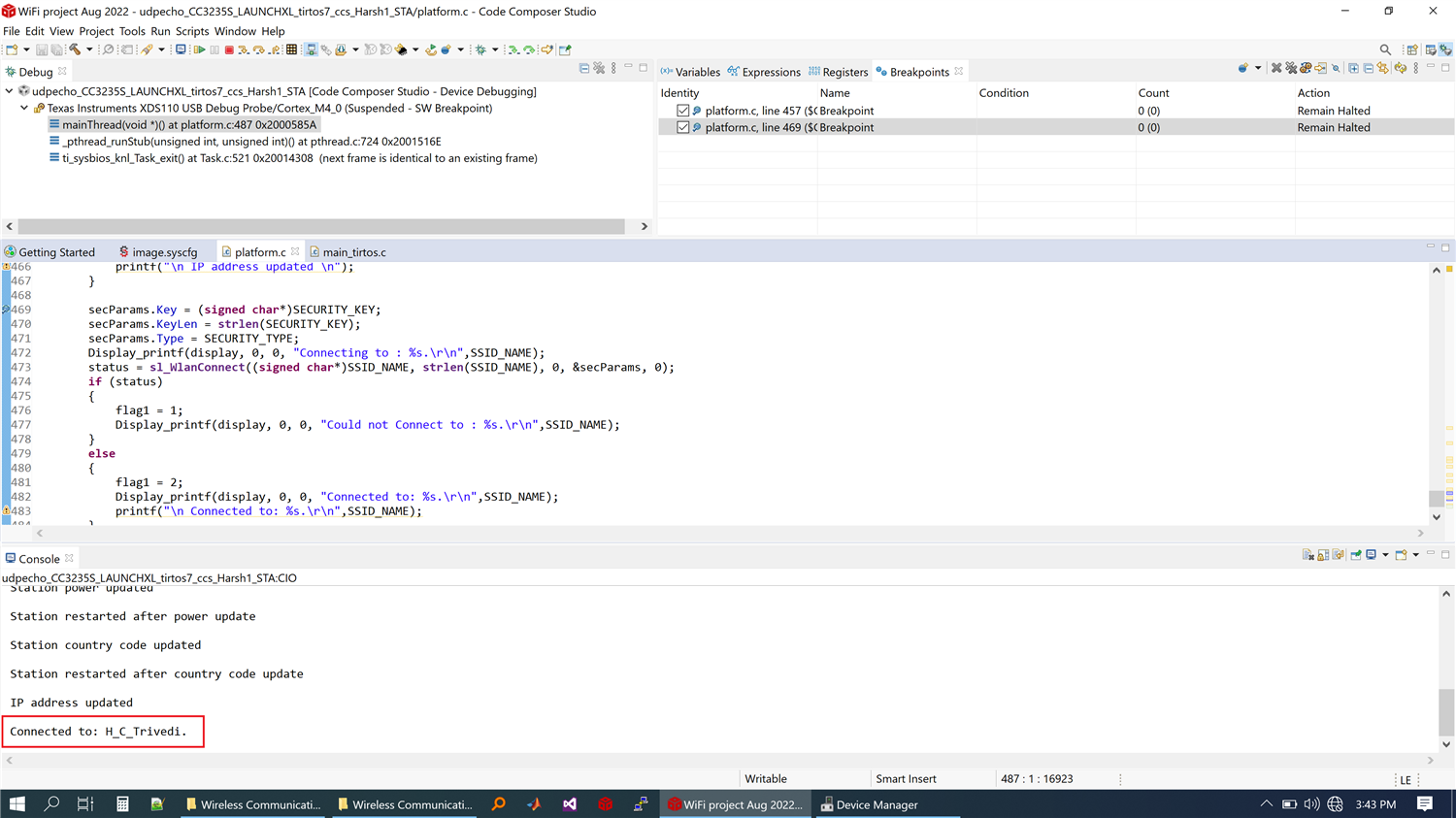This screenshot has height=818, width=1456.
Task: Expand all in Breakpoints view
Action: 1353,68
